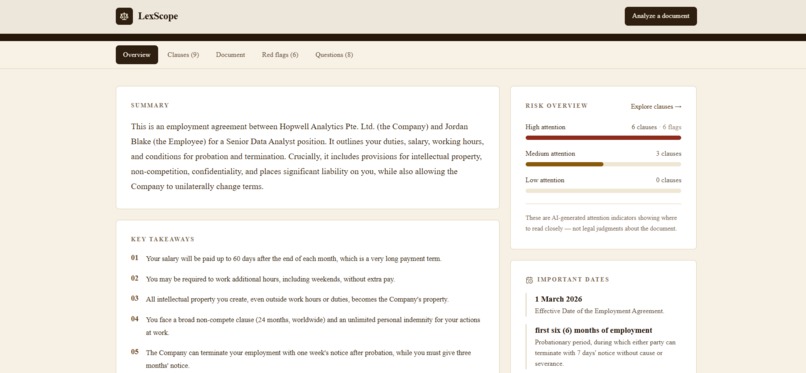Select takeaway 04 about the non-compete clause
Image resolution: width=806 pixels, height=373 pixels.
tap(305, 326)
